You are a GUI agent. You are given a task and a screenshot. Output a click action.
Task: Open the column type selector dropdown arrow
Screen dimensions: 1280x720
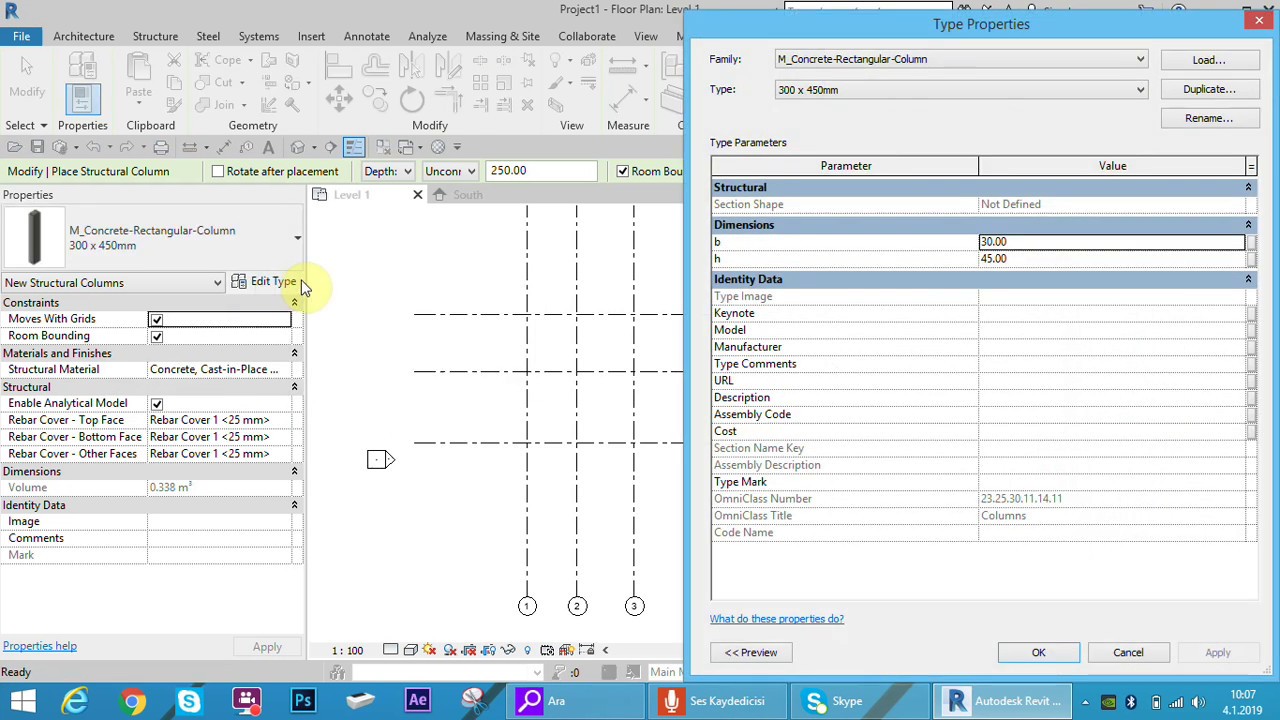click(297, 238)
